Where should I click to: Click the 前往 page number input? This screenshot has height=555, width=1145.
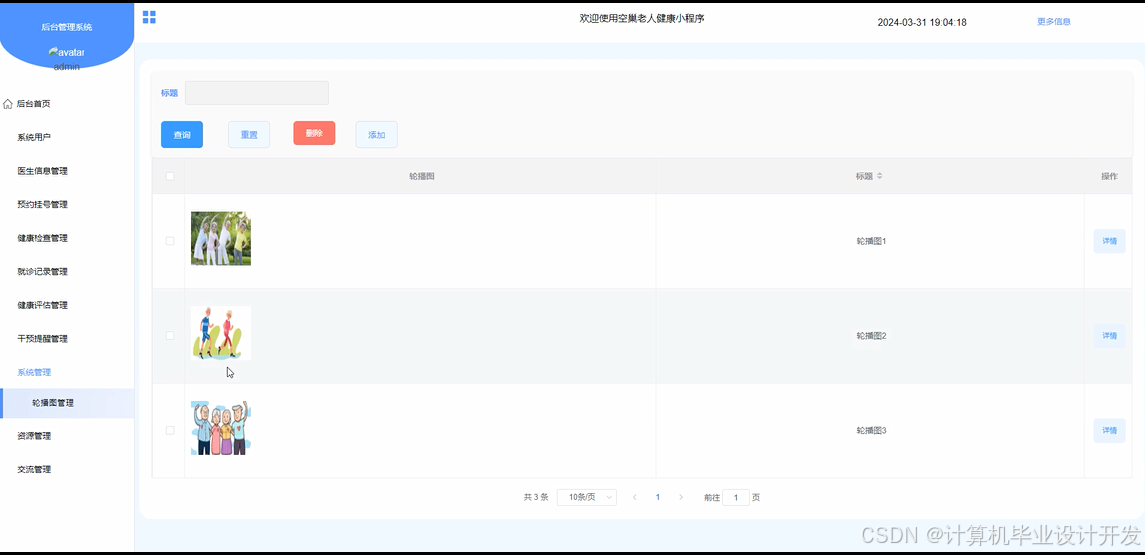click(735, 498)
